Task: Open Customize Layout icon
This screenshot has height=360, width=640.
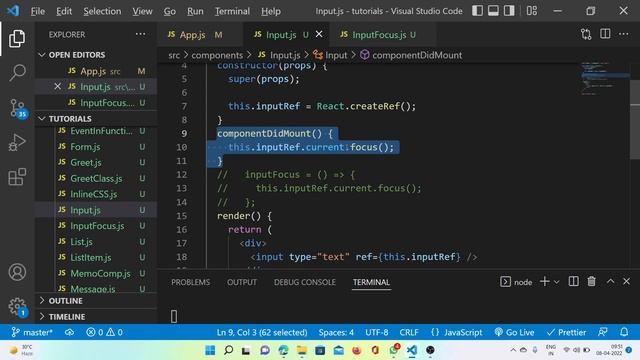Action: [x=532, y=11]
